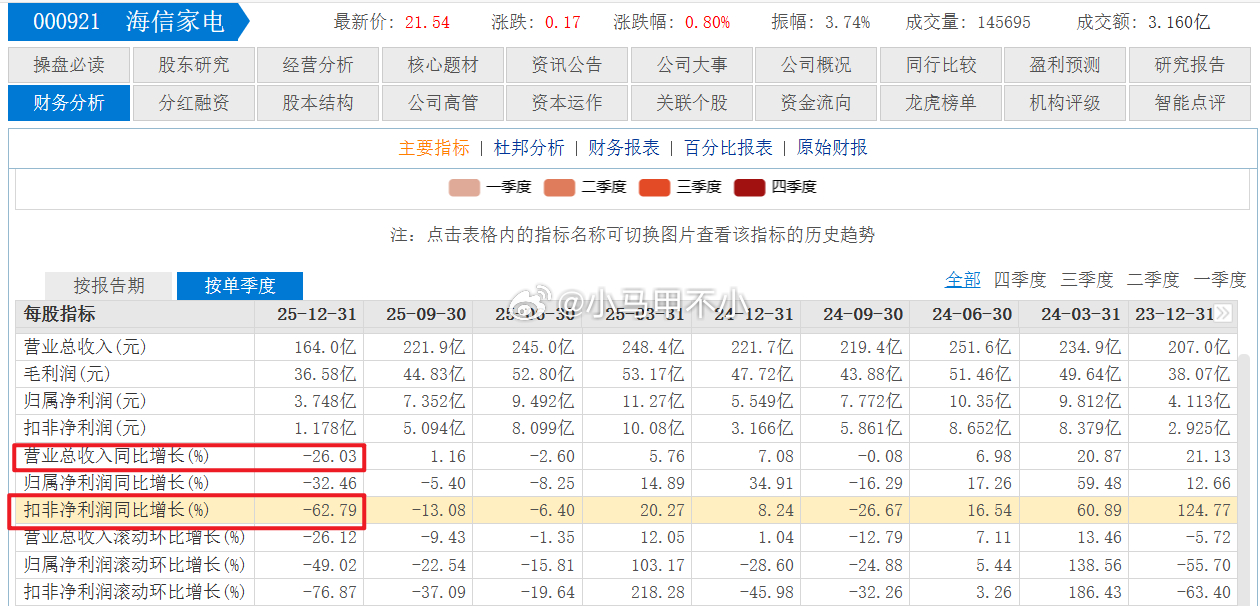1260x606 pixels.
Task: Navigate to 资金流向
Action: 816,102
